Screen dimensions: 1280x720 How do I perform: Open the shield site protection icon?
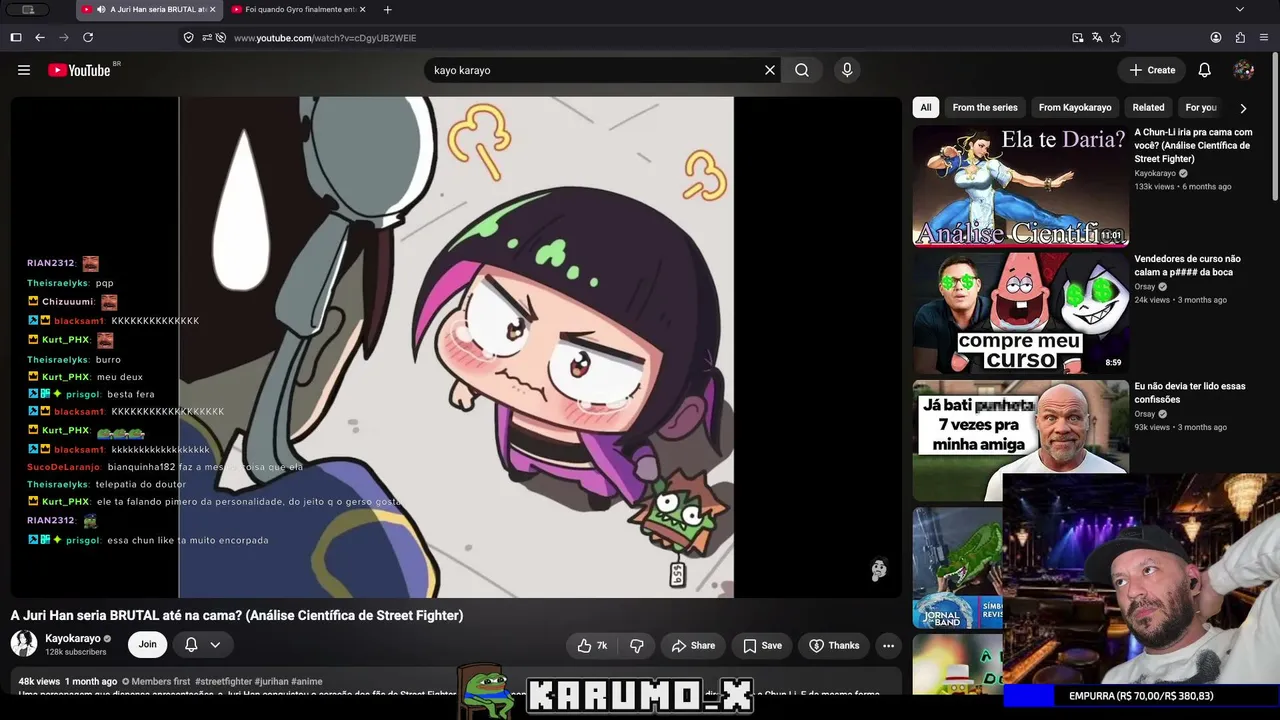[188, 37]
